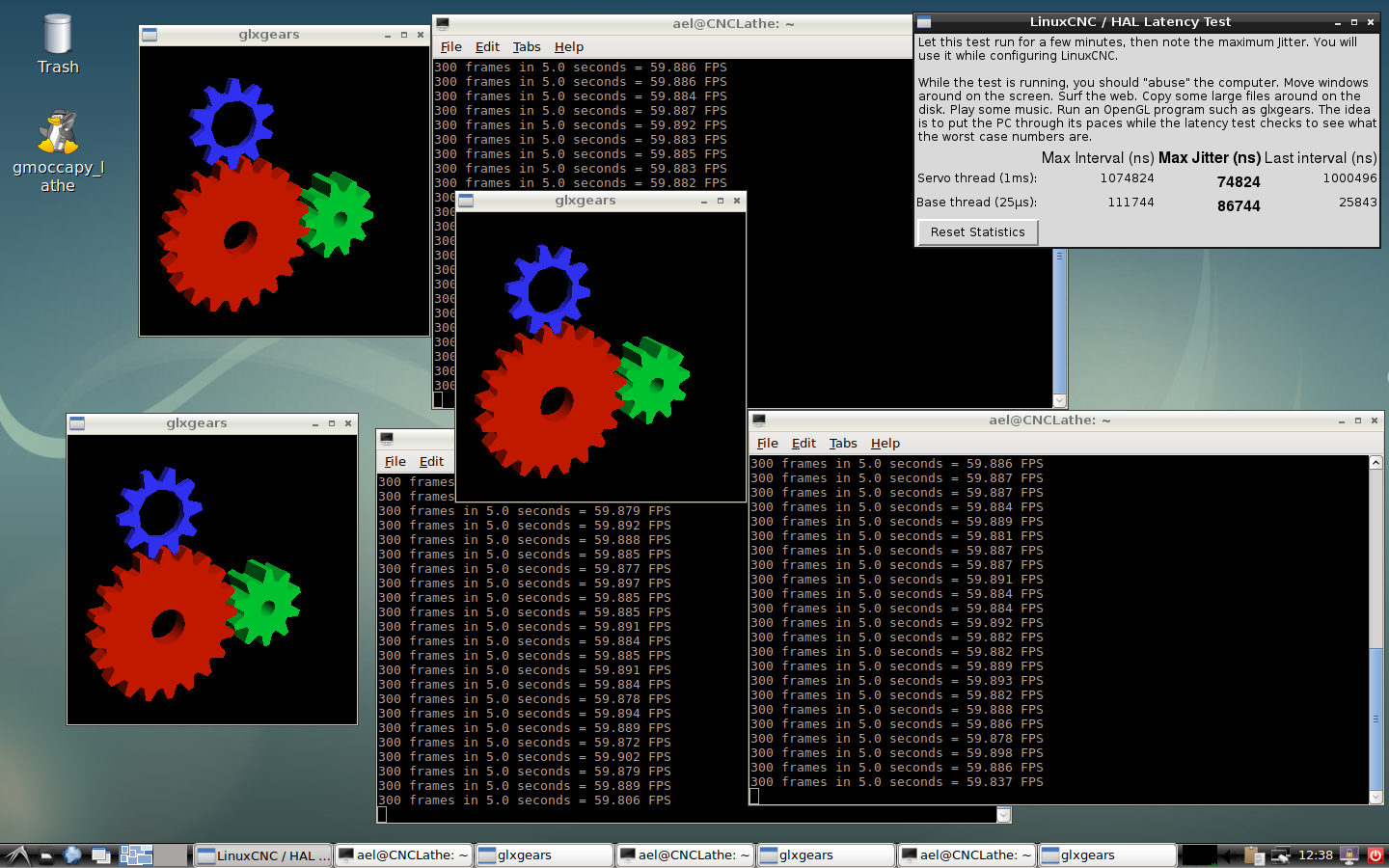The height and width of the screenshot is (868, 1389).
Task: Open the network connection tray icon
Action: coord(1281,855)
